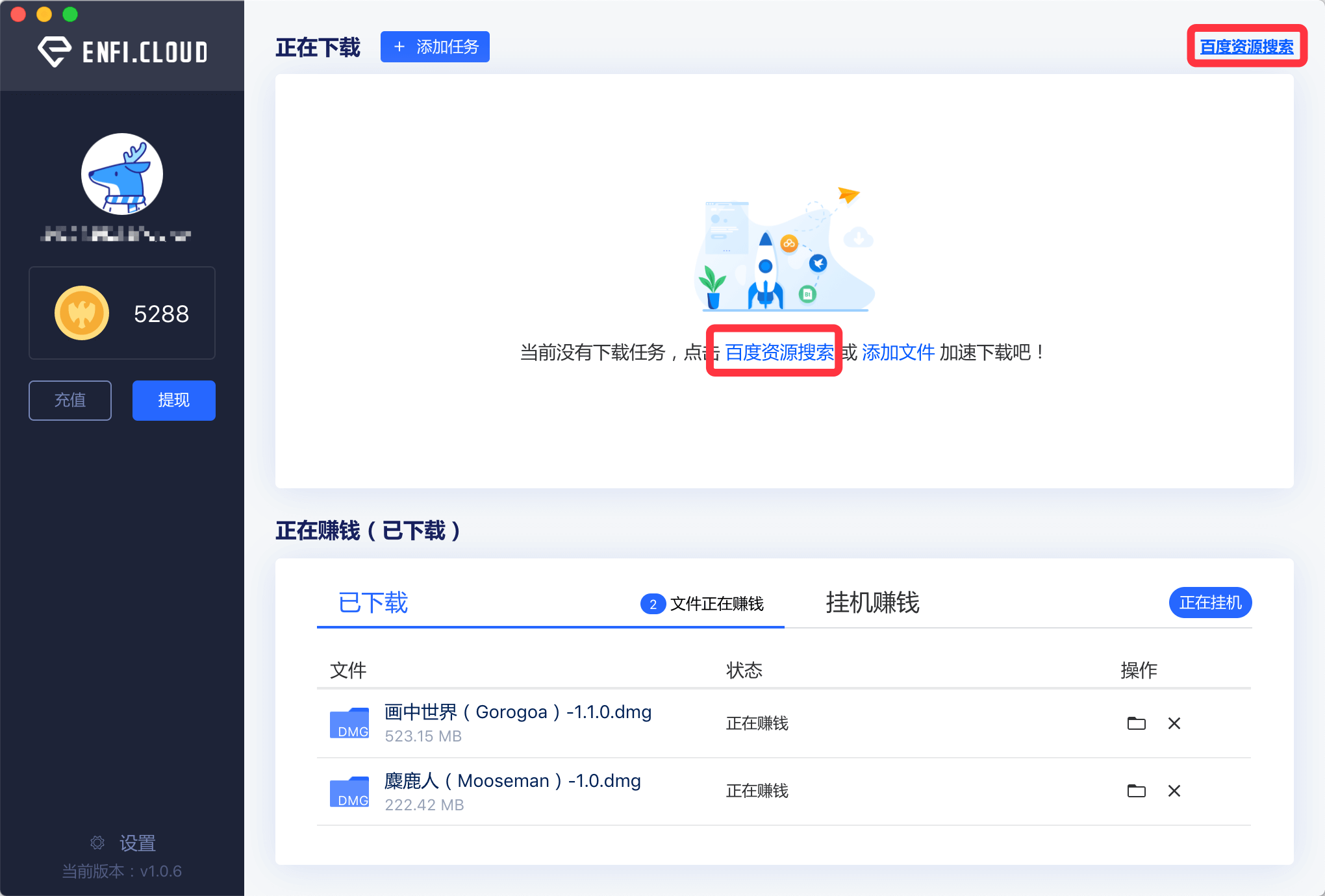This screenshot has height=896, width=1325.
Task: Click 正在赚钱 status of Mooseman row
Action: [757, 790]
